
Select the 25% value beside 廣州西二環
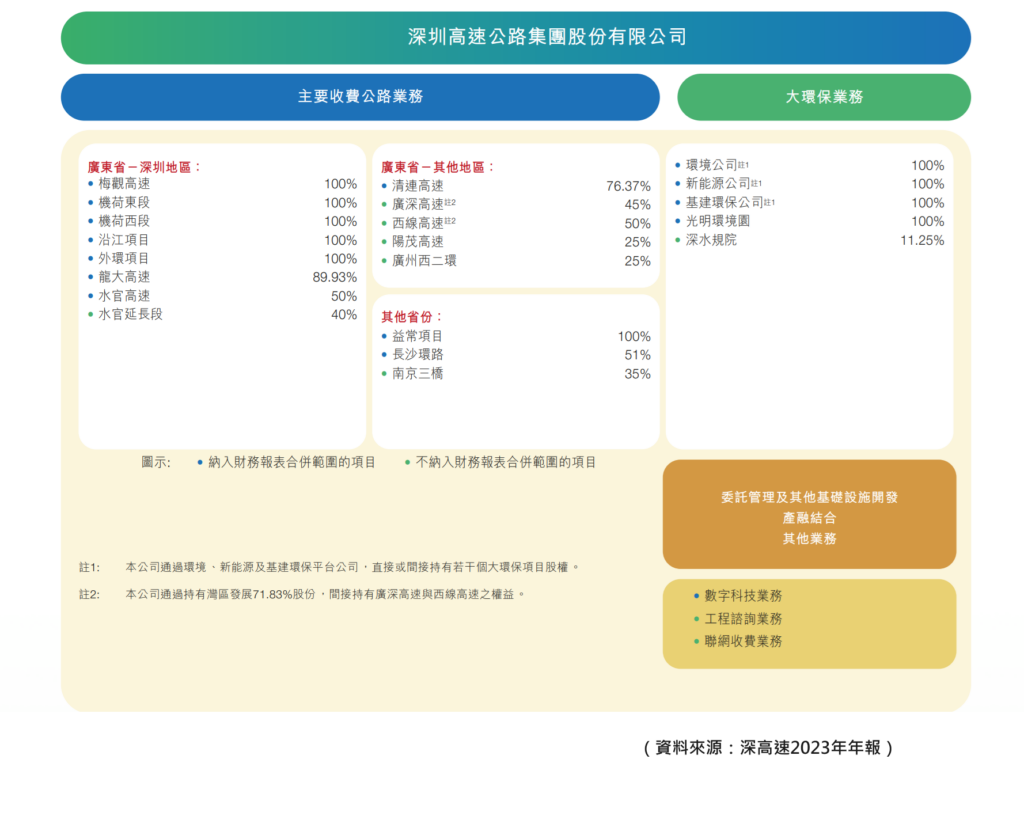638,261
